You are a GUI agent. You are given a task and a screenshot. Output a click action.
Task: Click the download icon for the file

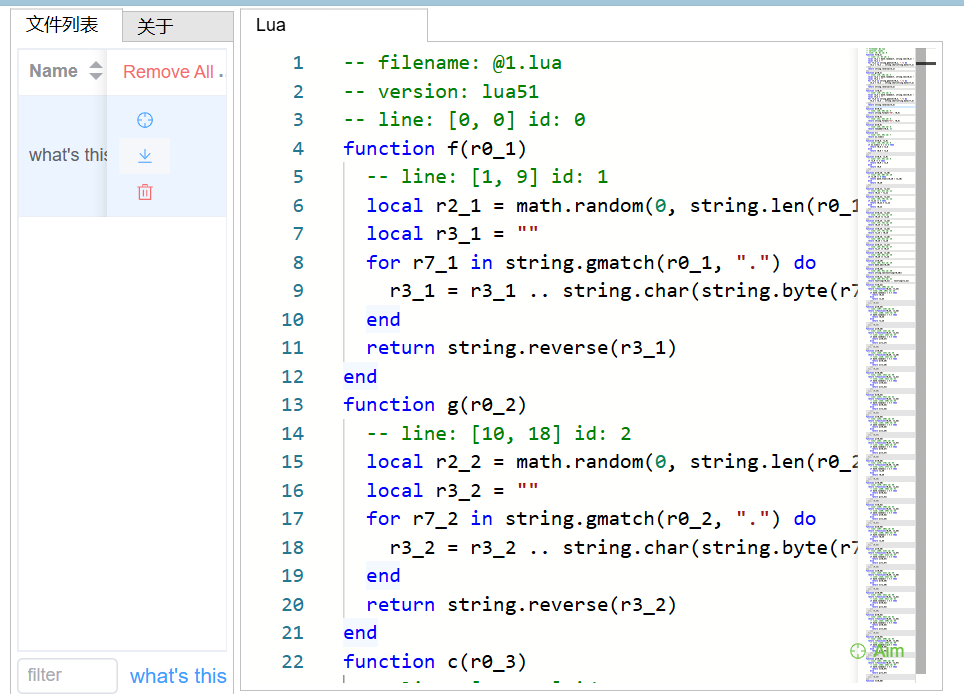(144, 156)
